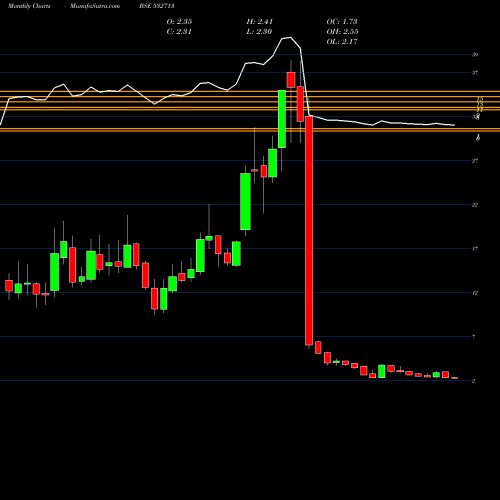Click the 22 price axis label
Screen dimensions: 500x500
[x=475, y=205]
